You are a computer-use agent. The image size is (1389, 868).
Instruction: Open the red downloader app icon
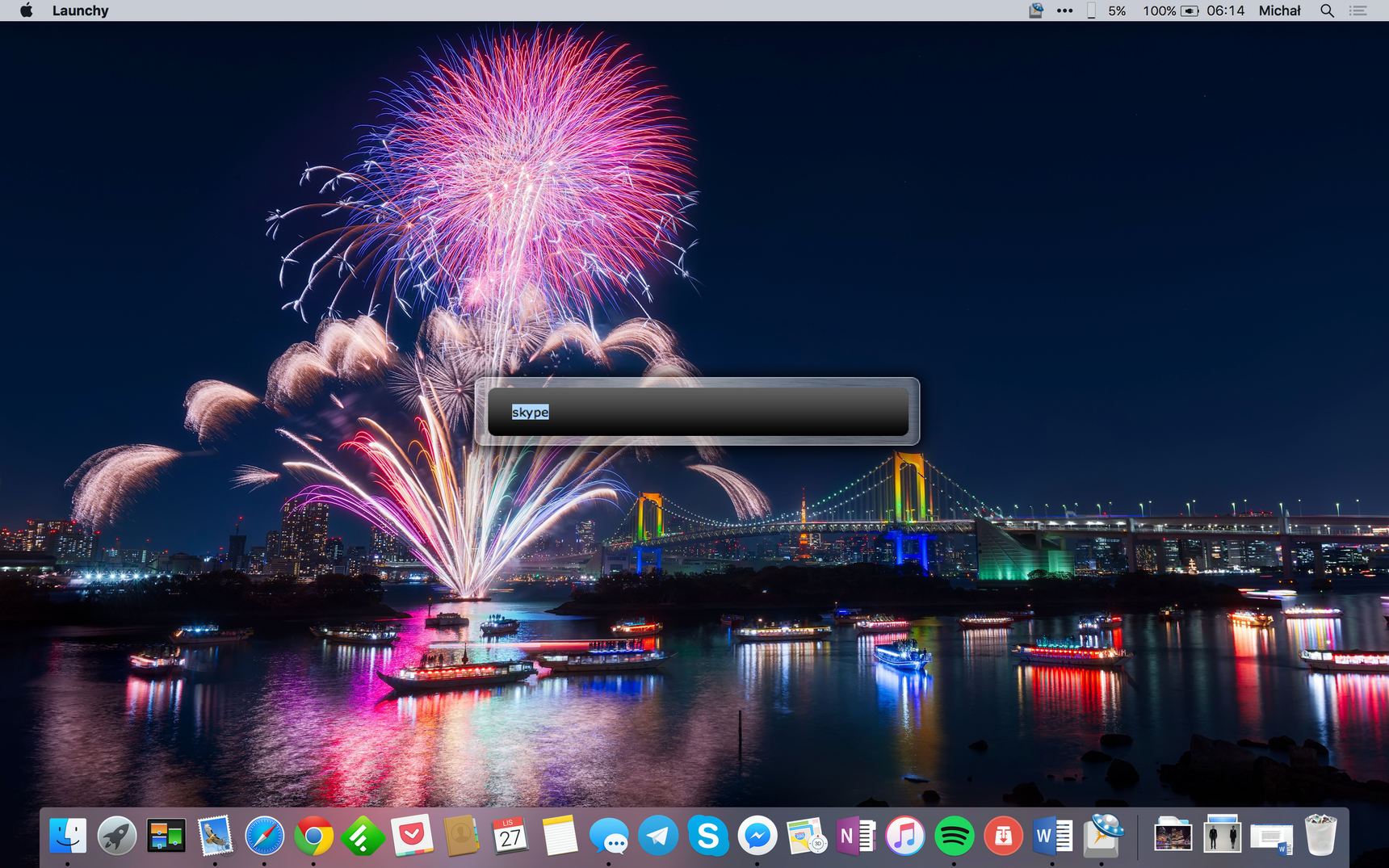(1003, 836)
